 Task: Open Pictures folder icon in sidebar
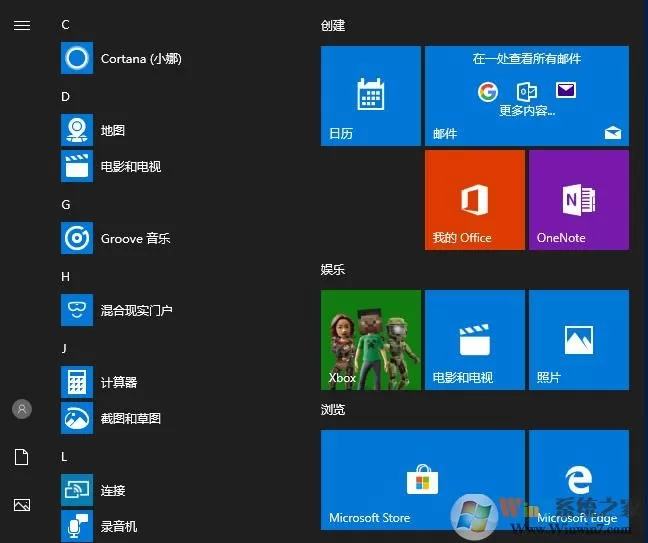click(22, 505)
